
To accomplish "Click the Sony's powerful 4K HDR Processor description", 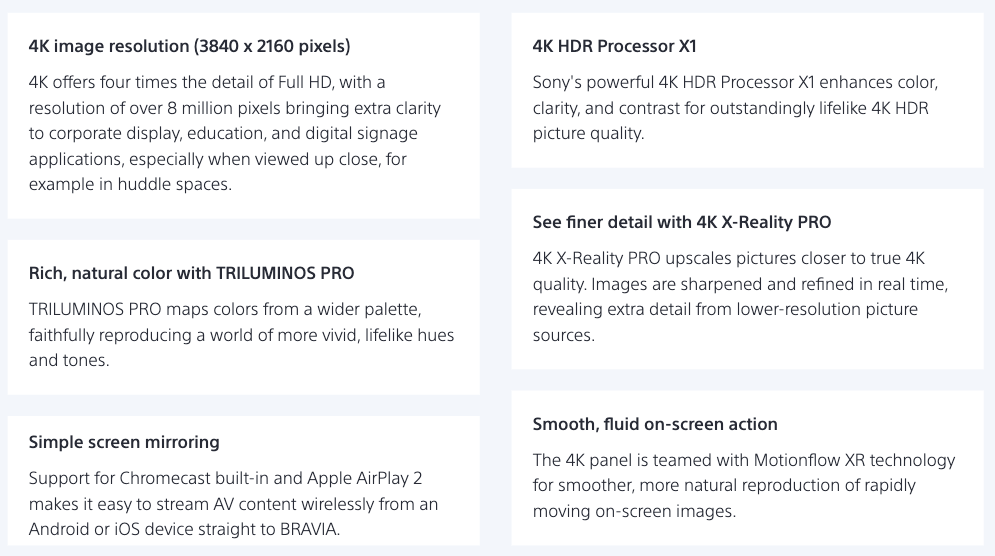I will point(735,108).
